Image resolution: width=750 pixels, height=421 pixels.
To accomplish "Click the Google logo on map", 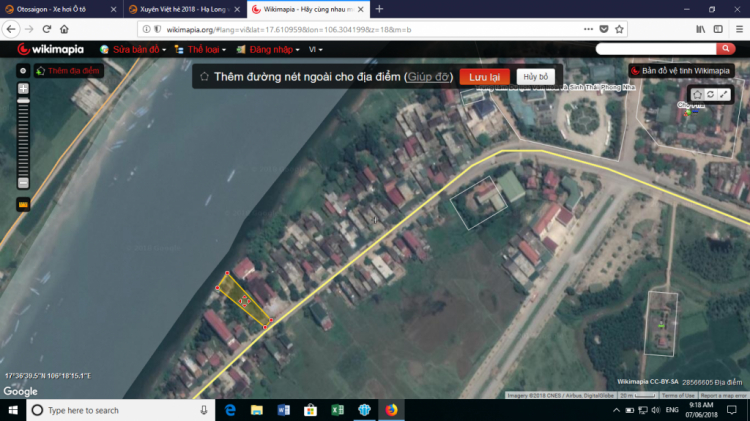I will (20, 391).
